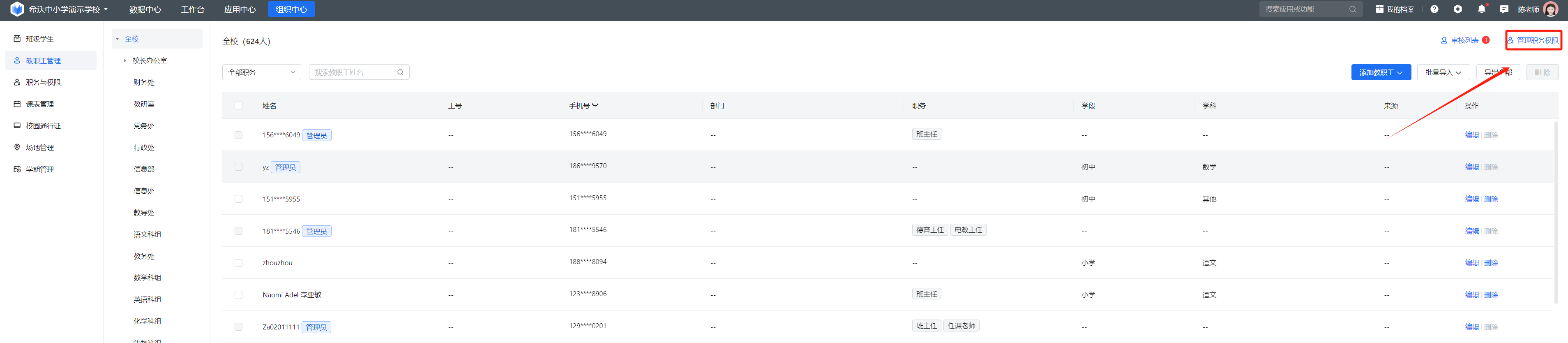
Task: Click 德育主任 position tag
Action: click(930, 229)
